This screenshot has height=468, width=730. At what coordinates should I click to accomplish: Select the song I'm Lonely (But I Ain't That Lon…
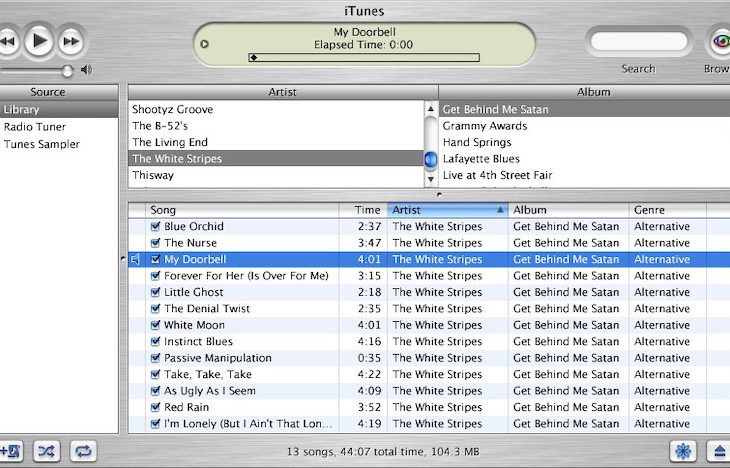[248, 424]
